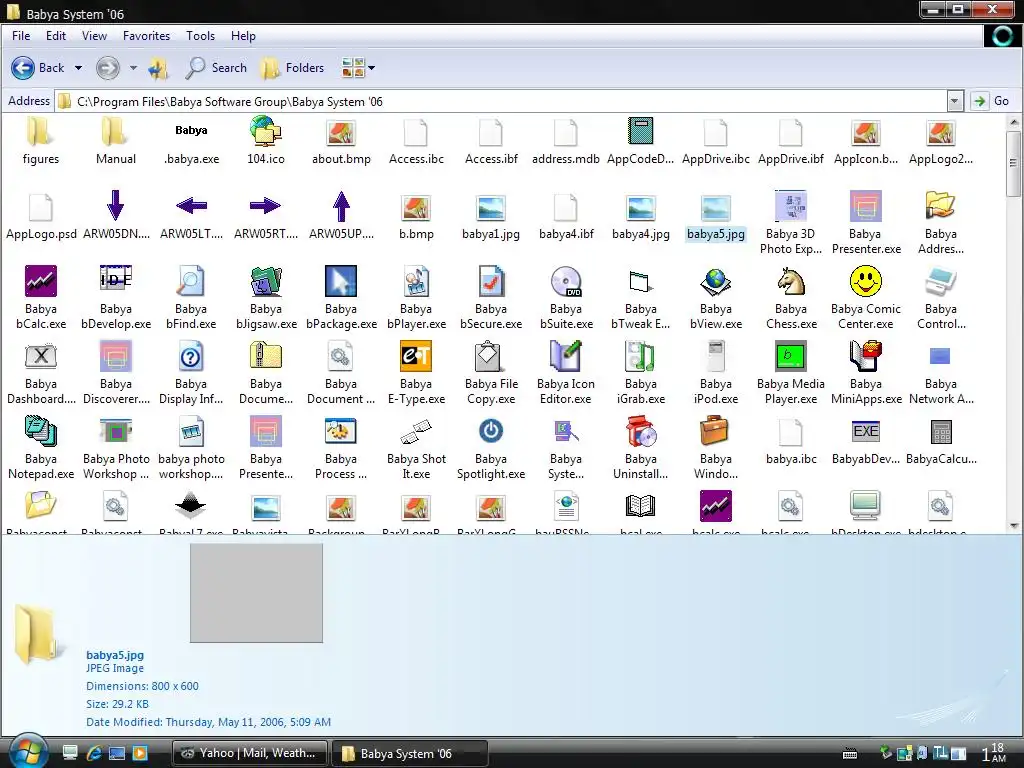Open Babya E-Type.exe orange icon
Image resolution: width=1024 pixels, height=768 pixels.
coord(416,357)
